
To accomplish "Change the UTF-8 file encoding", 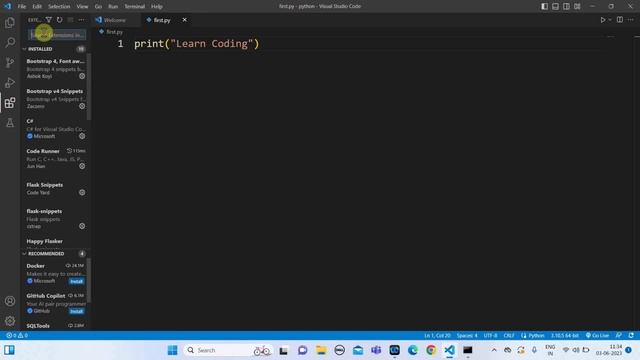I will (x=490, y=336).
